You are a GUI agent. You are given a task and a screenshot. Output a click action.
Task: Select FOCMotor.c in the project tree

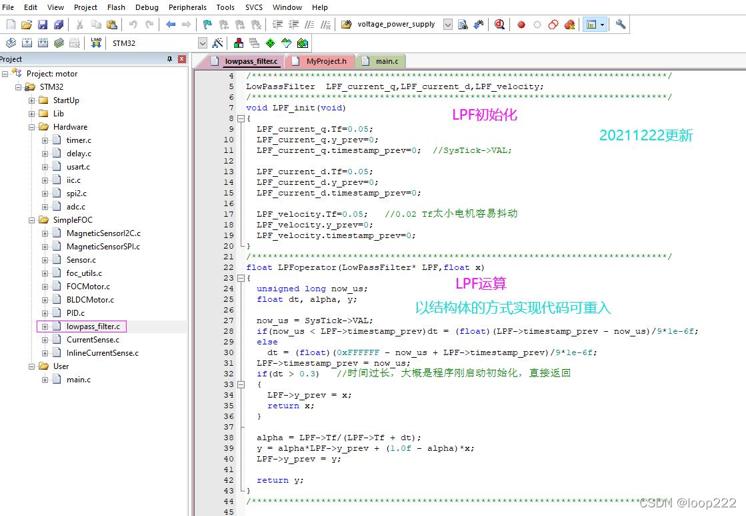coord(88,287)
